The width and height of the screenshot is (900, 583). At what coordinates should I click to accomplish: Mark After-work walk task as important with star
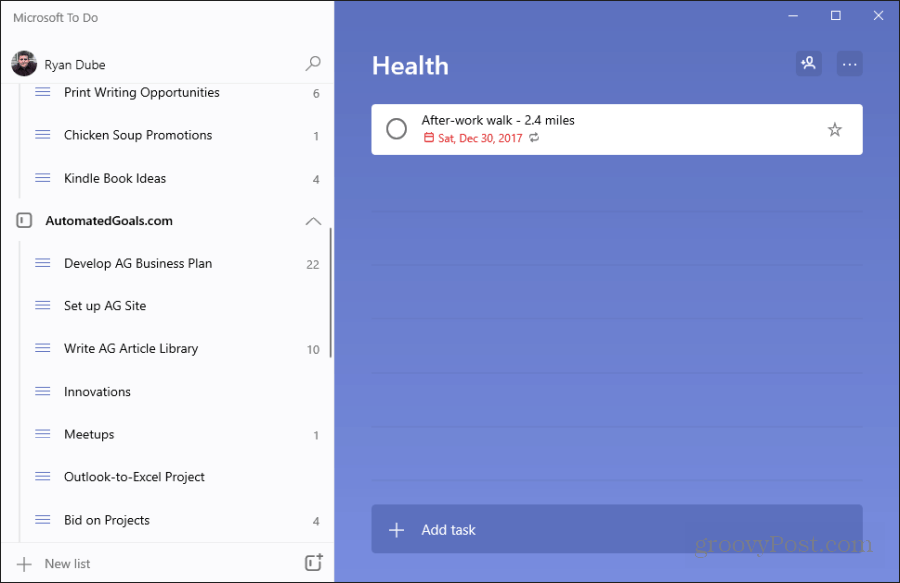coord(835,130)
